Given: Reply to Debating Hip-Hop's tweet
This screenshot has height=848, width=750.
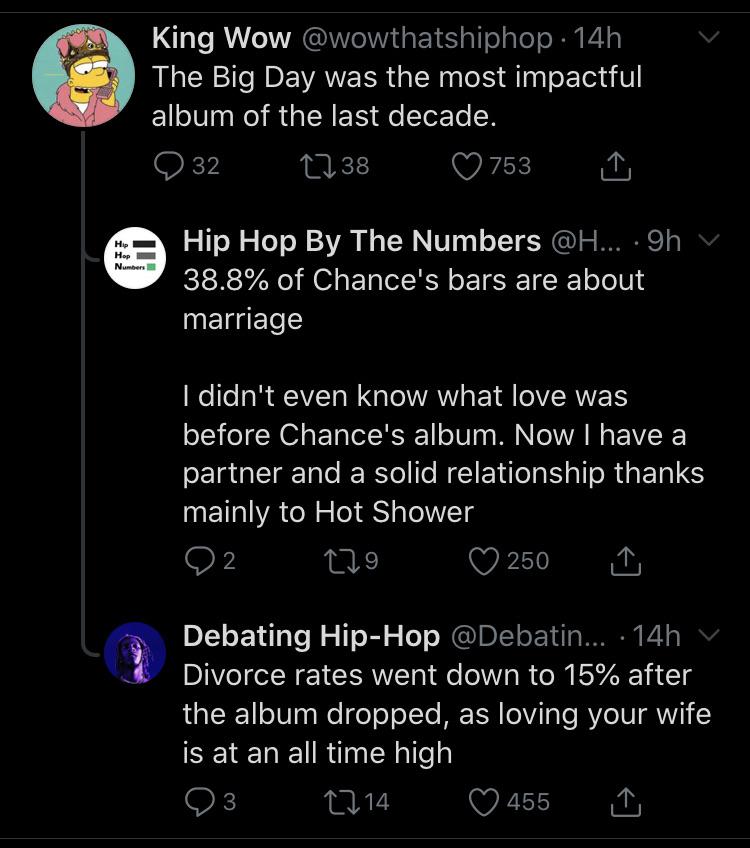Looking at the screenshot, I should 199,801.
